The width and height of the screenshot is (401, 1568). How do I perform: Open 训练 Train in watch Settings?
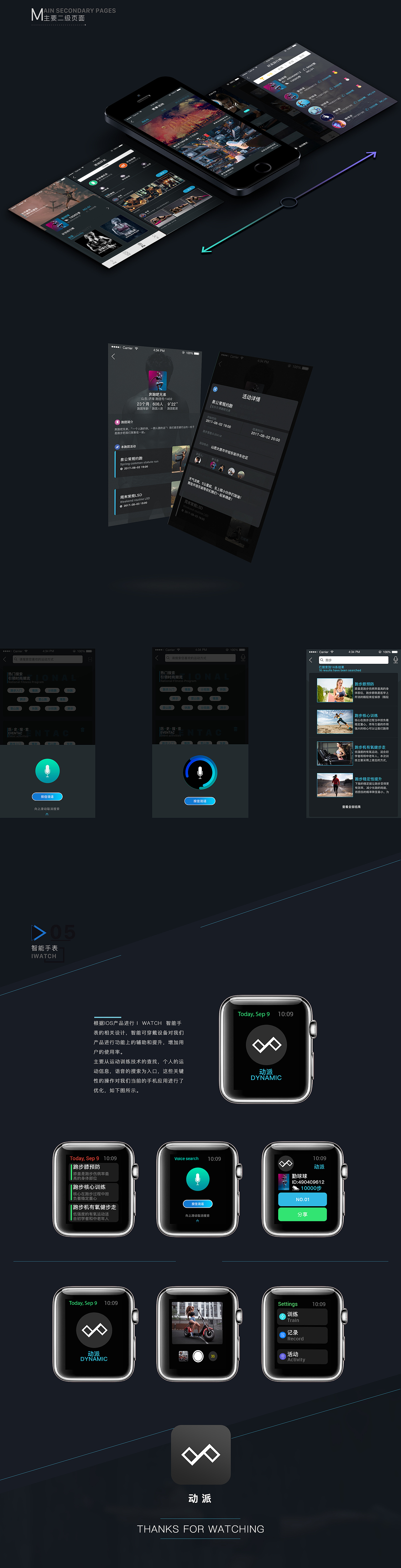(x=302, y=1317)
